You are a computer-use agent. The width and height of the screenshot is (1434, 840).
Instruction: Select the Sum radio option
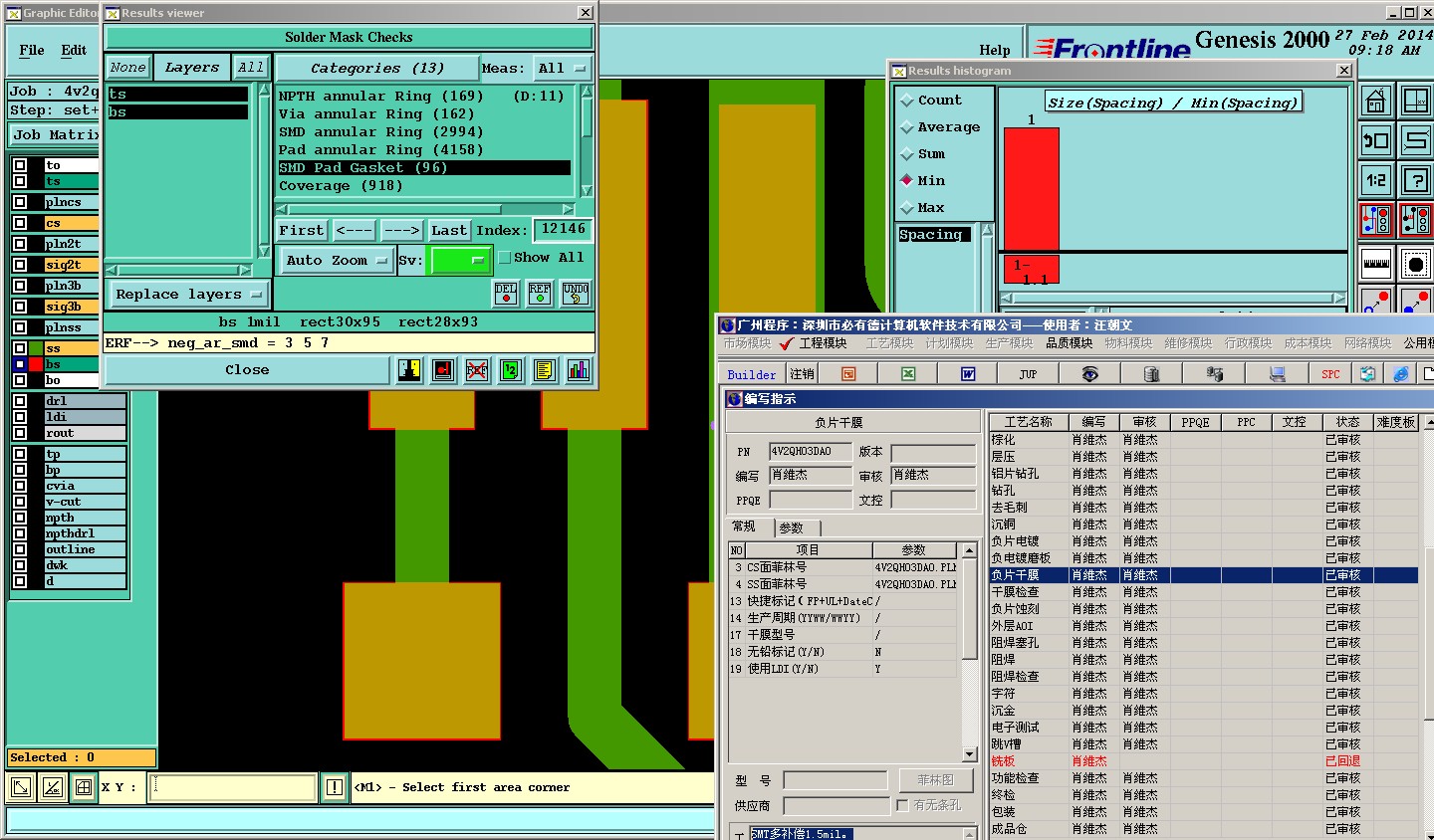(x=907, y=154)
